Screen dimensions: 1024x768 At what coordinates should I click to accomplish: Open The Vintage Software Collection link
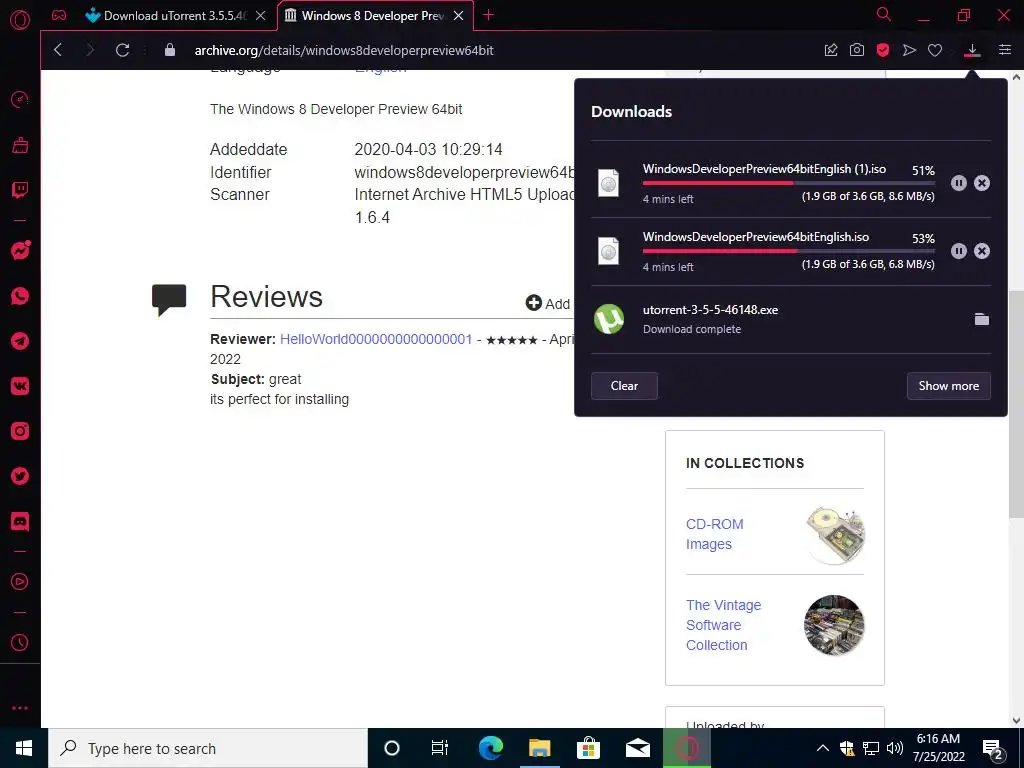(724, 625)
